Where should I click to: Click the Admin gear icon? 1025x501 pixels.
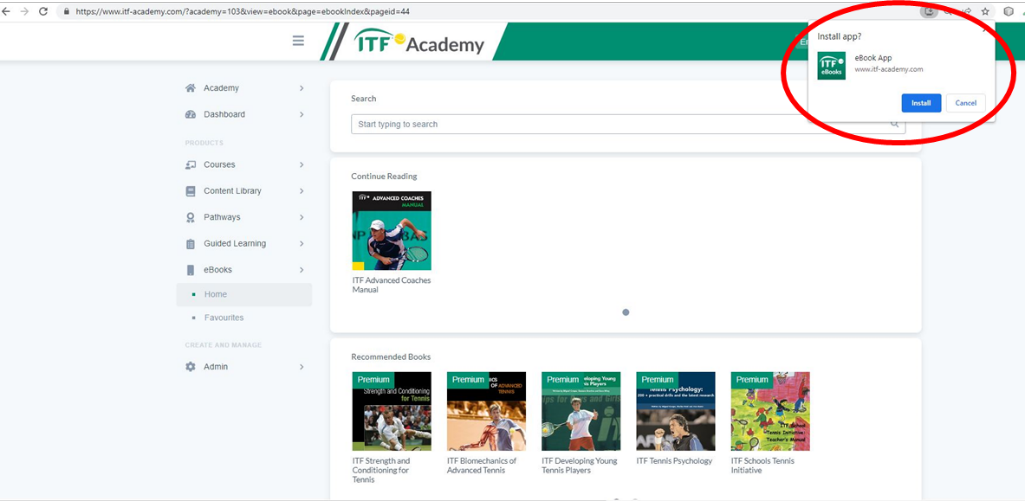point(190,367)
